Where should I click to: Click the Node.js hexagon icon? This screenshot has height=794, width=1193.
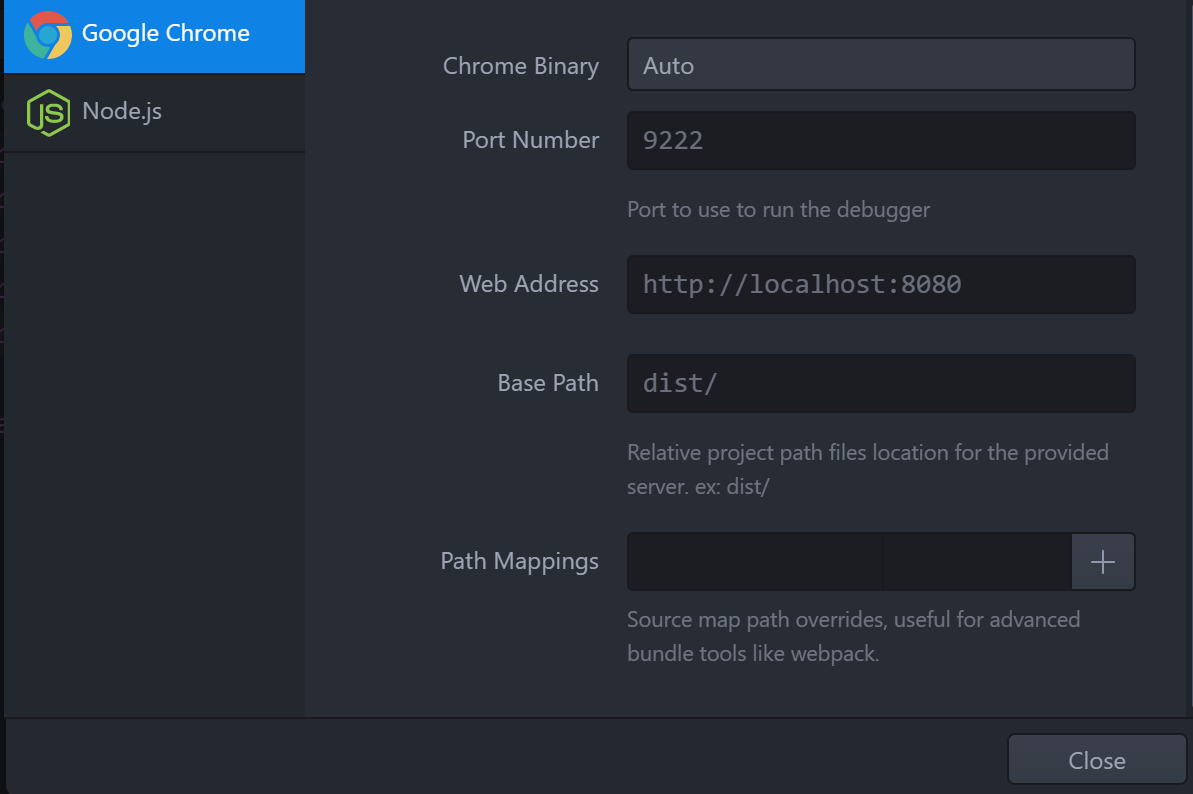point(49,113)
